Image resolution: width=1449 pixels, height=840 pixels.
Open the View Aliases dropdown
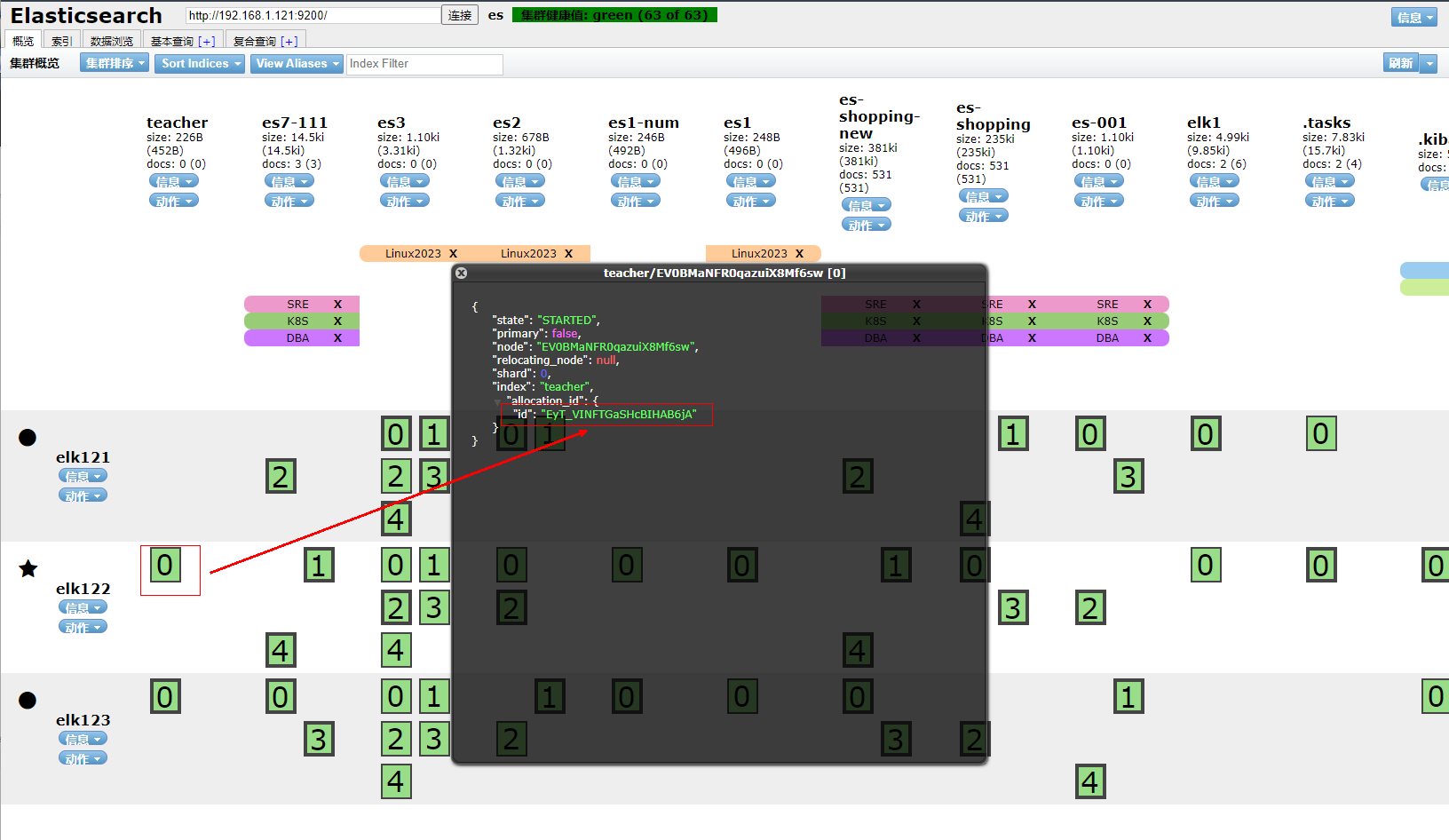click(297, 64)
